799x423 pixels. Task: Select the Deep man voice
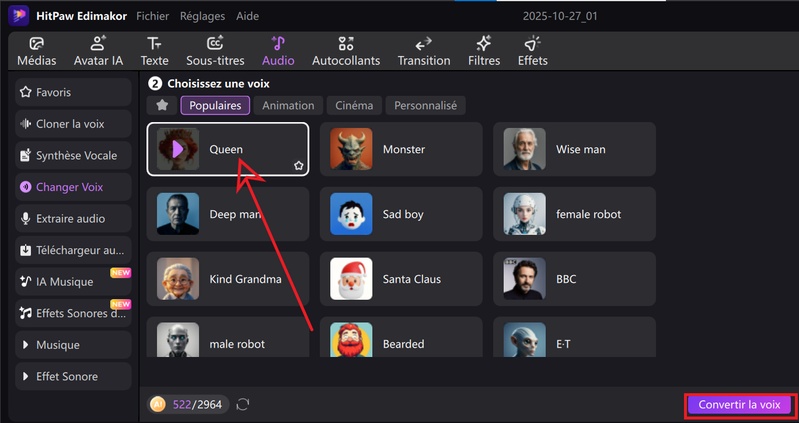tap(228, 214)
